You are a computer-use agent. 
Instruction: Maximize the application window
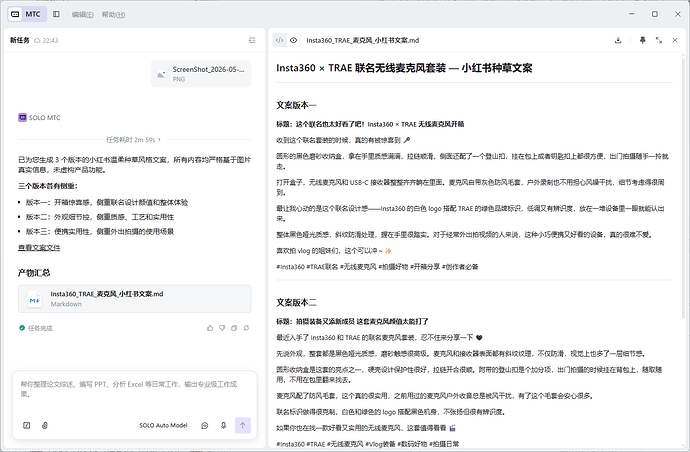(655, 14)
